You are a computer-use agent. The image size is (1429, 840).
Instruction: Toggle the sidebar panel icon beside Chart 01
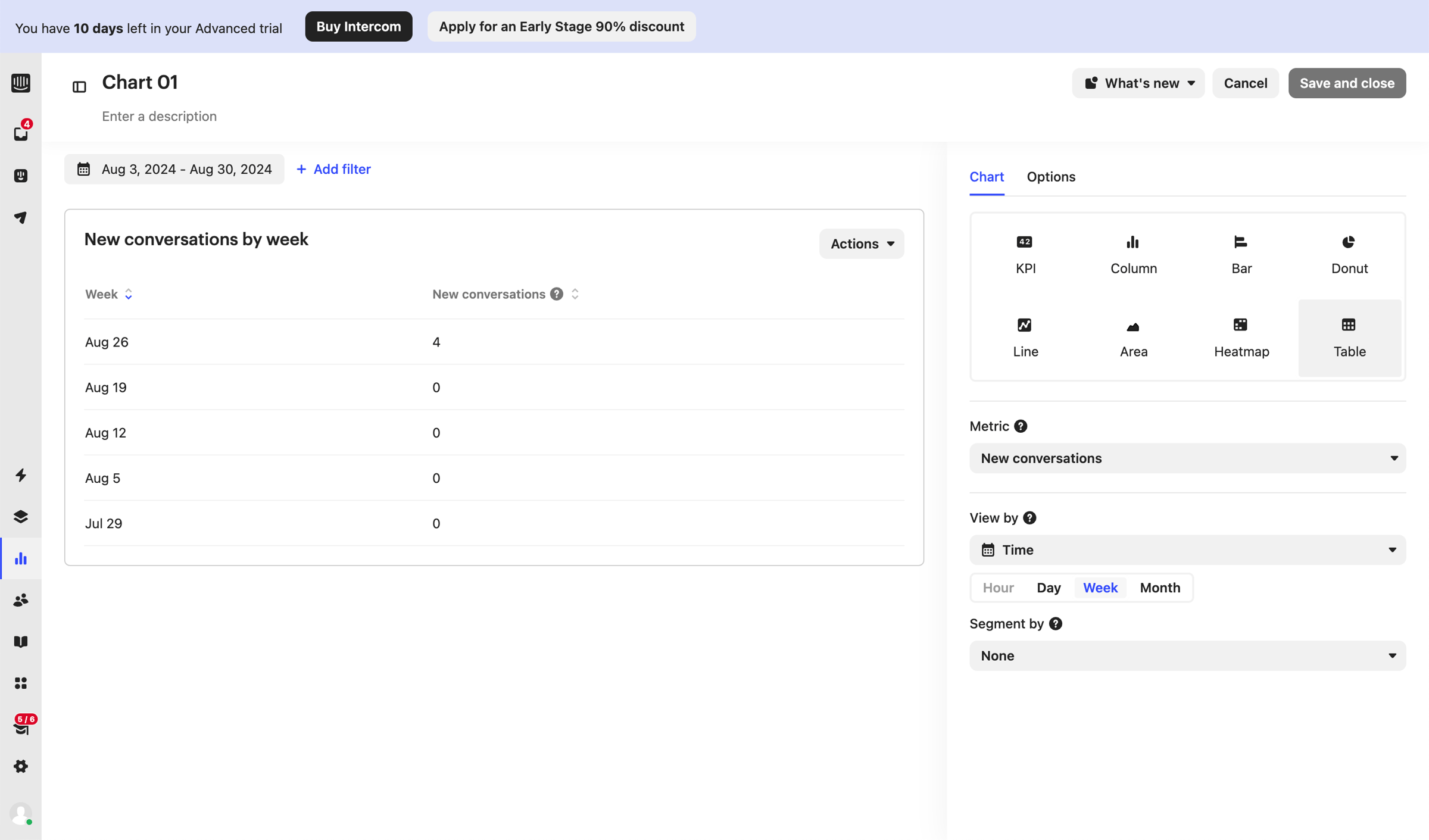pos(79,87)
